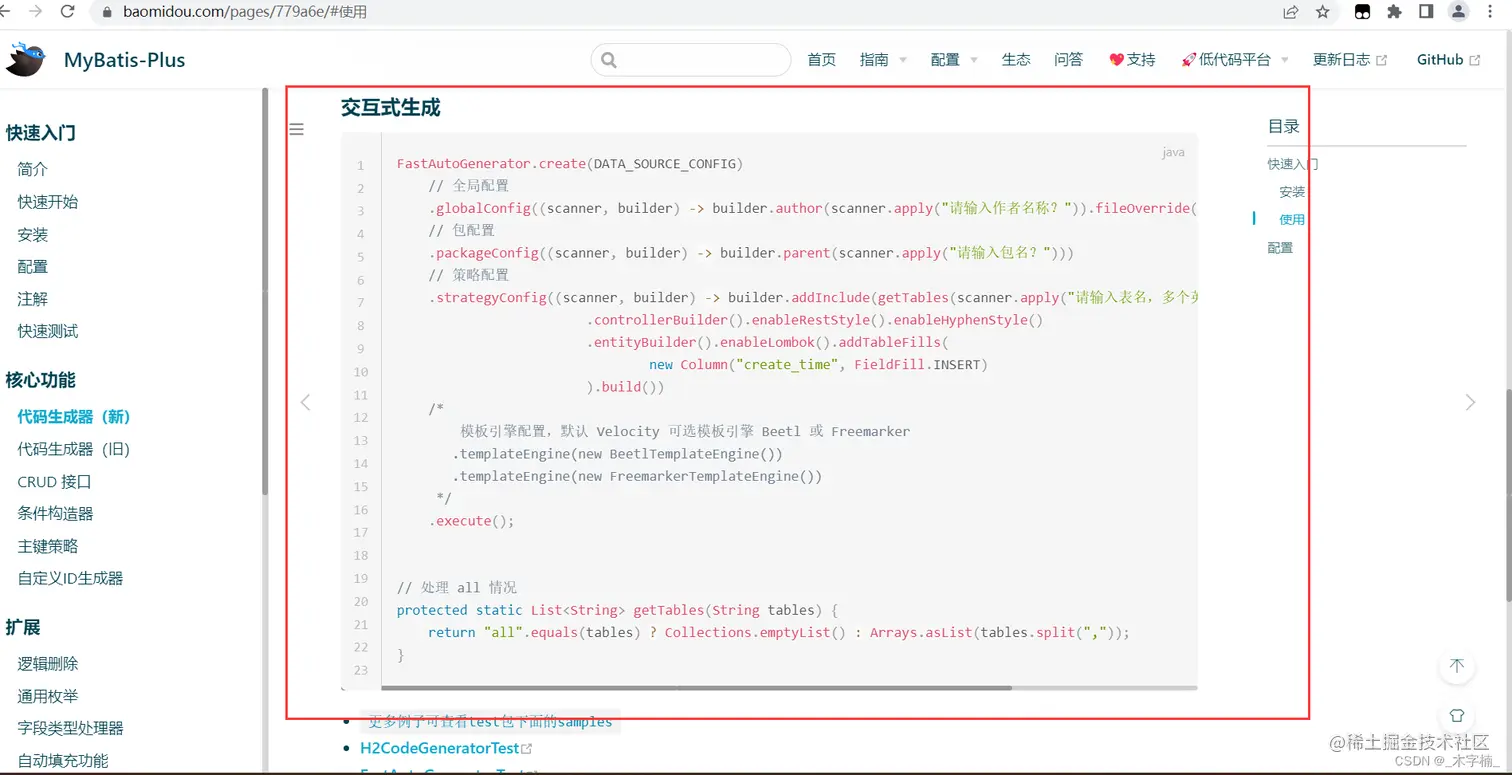Viewport: 1512px width, 775px height.
Task: Open the browser side panel icon
Action: [x=1426, y=12]
